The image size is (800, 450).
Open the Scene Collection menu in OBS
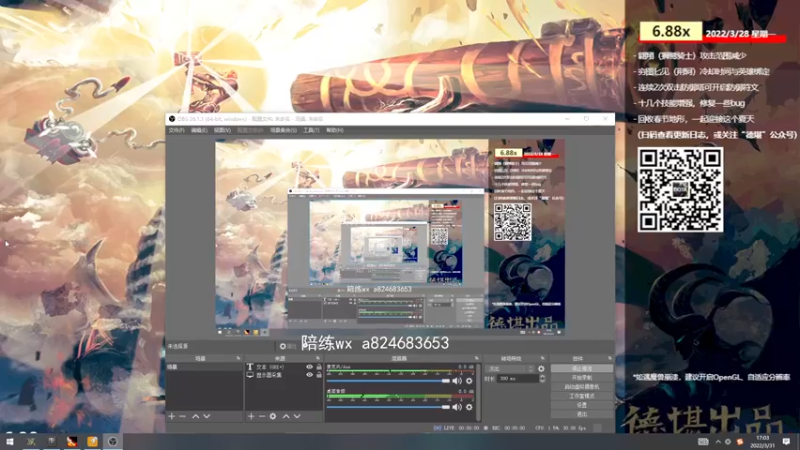[283, 130]
